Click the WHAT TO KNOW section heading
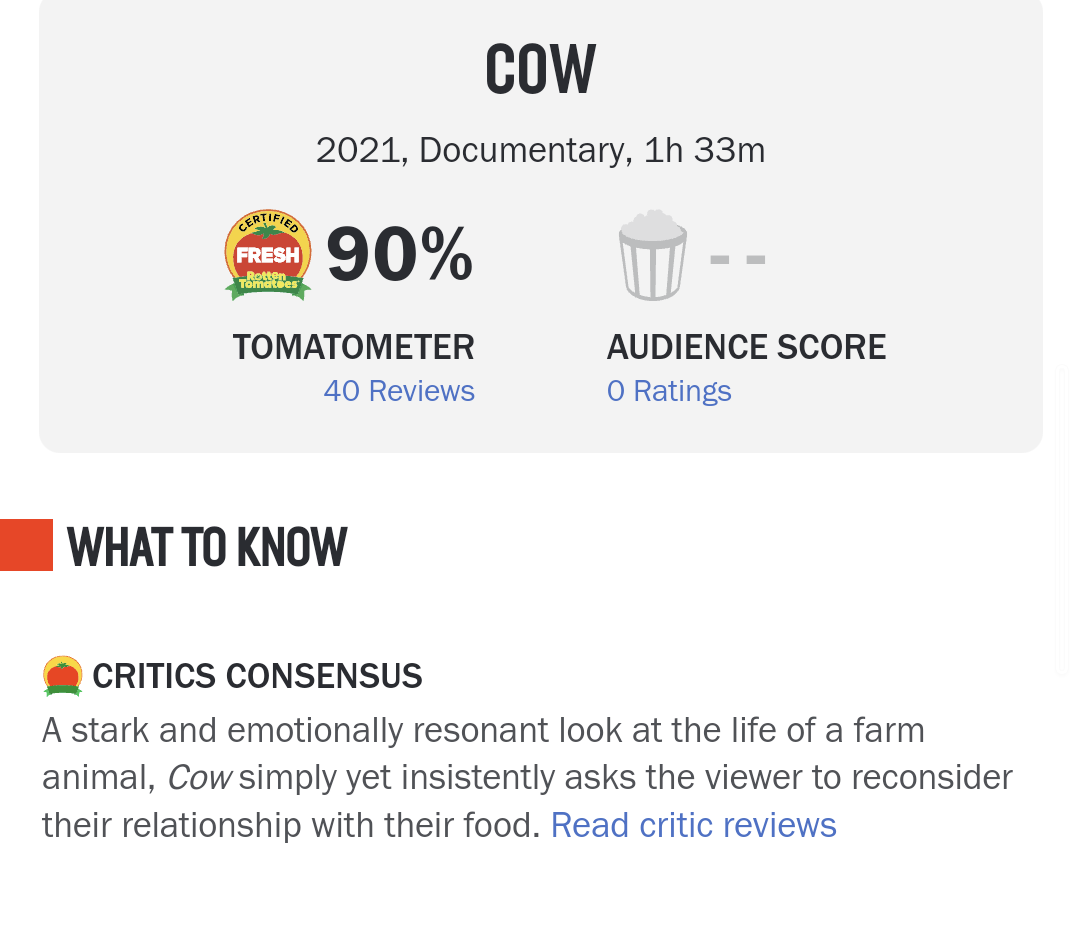 click(x=207, y=547)
